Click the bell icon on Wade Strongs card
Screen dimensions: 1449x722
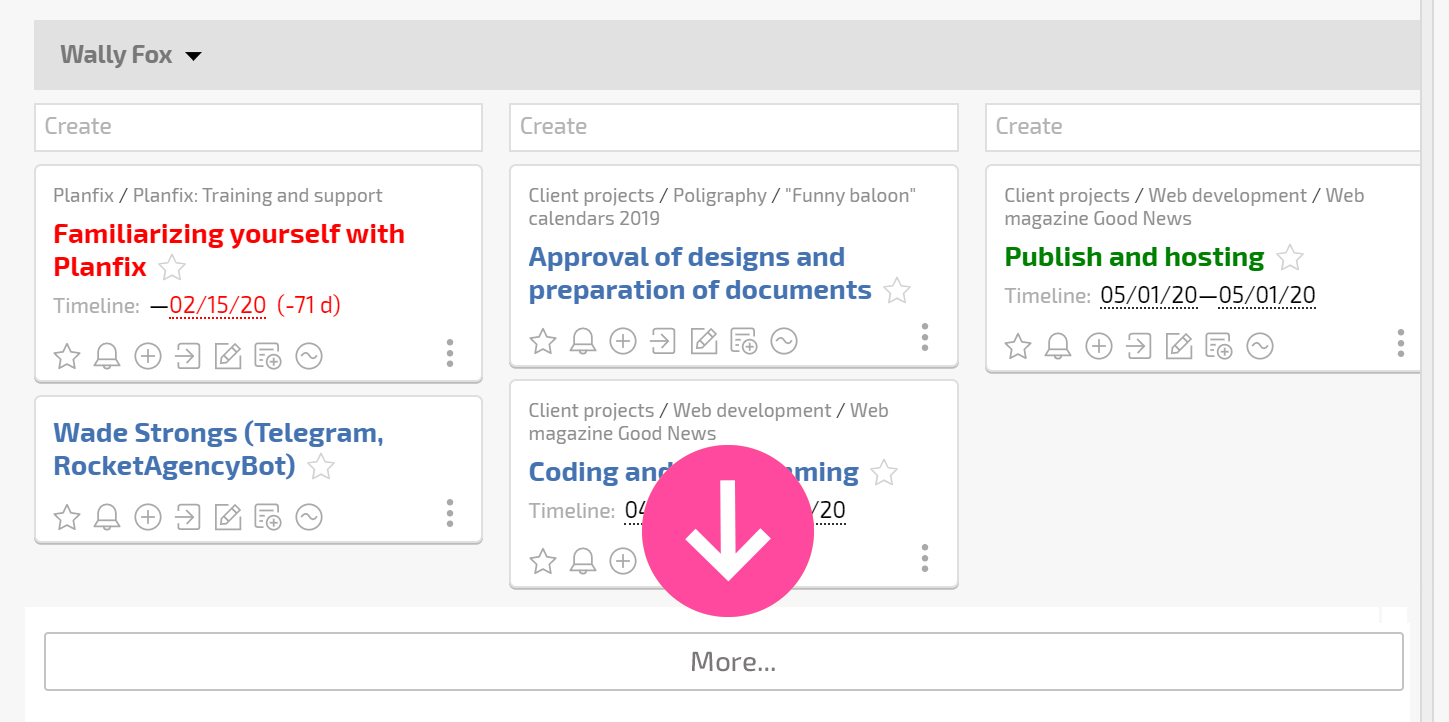tap(107, 517)
